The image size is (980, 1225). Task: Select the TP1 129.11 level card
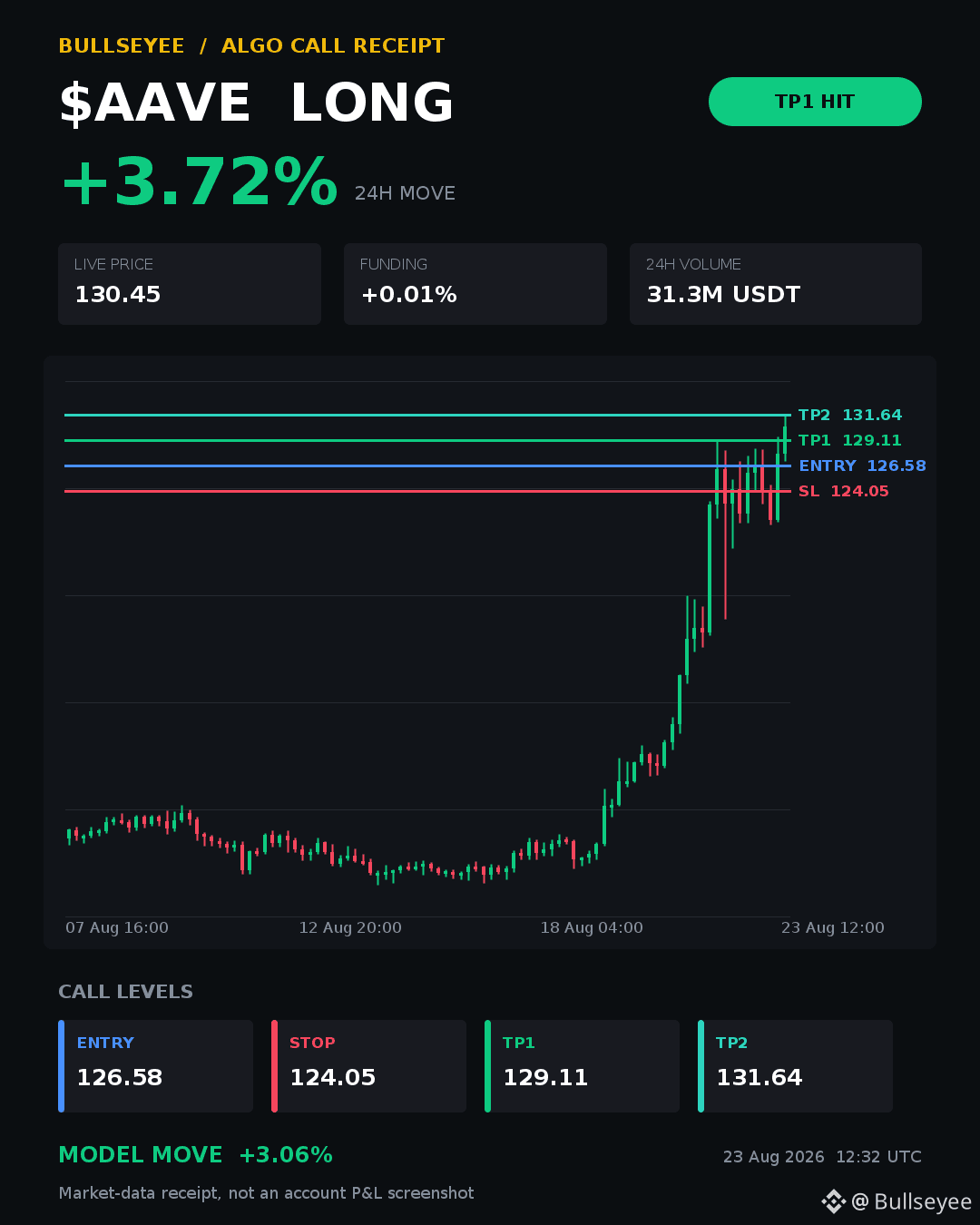point(583,1066)
